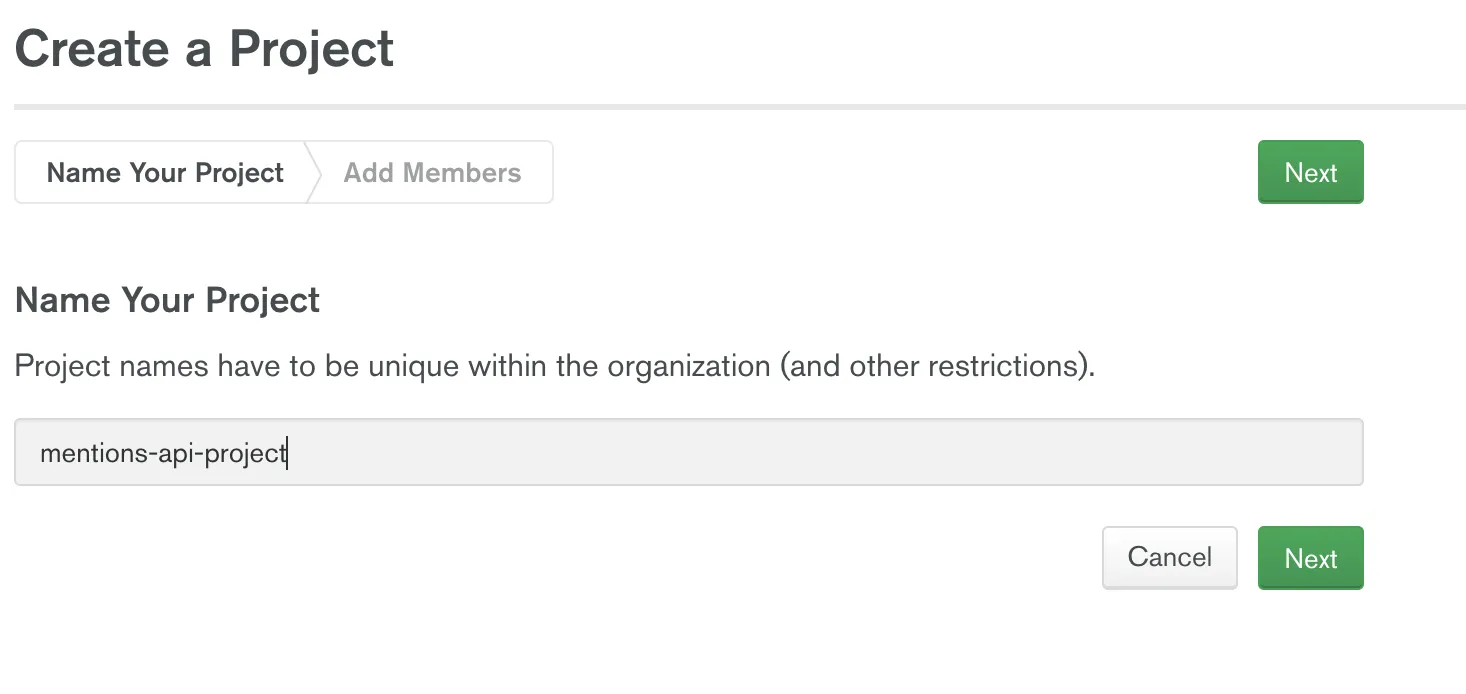Click the Next button beside Cancel
Screen dimensions: 1466x694
[x=1310, y=558]
